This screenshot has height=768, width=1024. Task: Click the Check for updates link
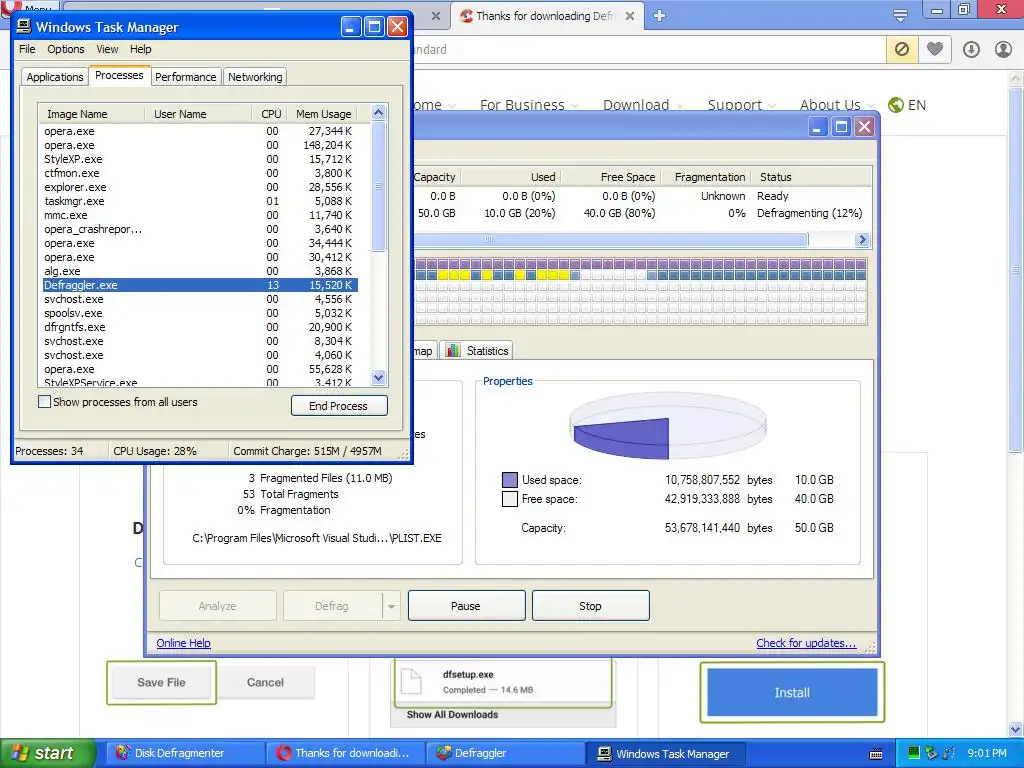tap(806, 643)
